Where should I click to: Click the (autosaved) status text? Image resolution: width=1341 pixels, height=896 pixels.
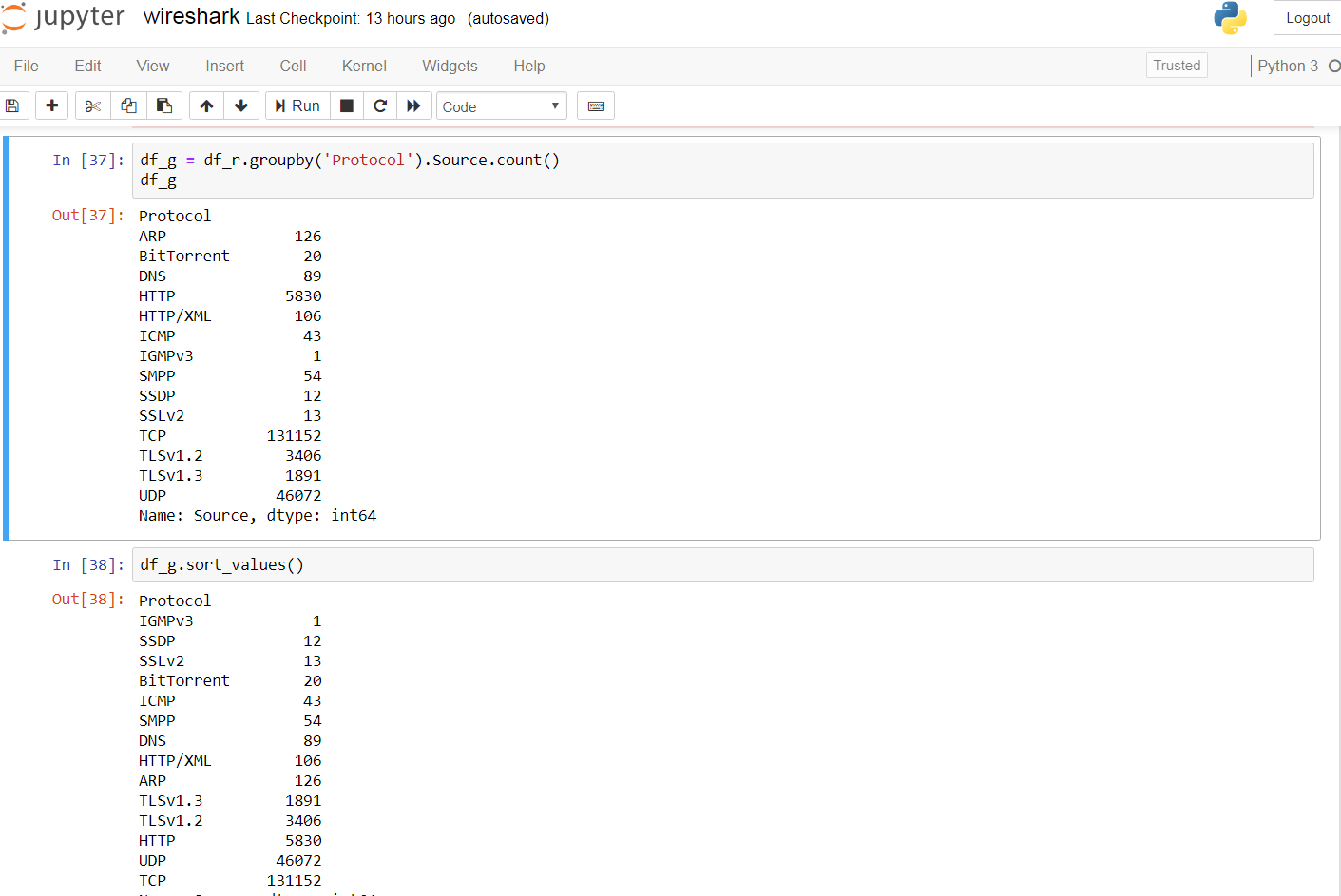(x=508, y=19)
